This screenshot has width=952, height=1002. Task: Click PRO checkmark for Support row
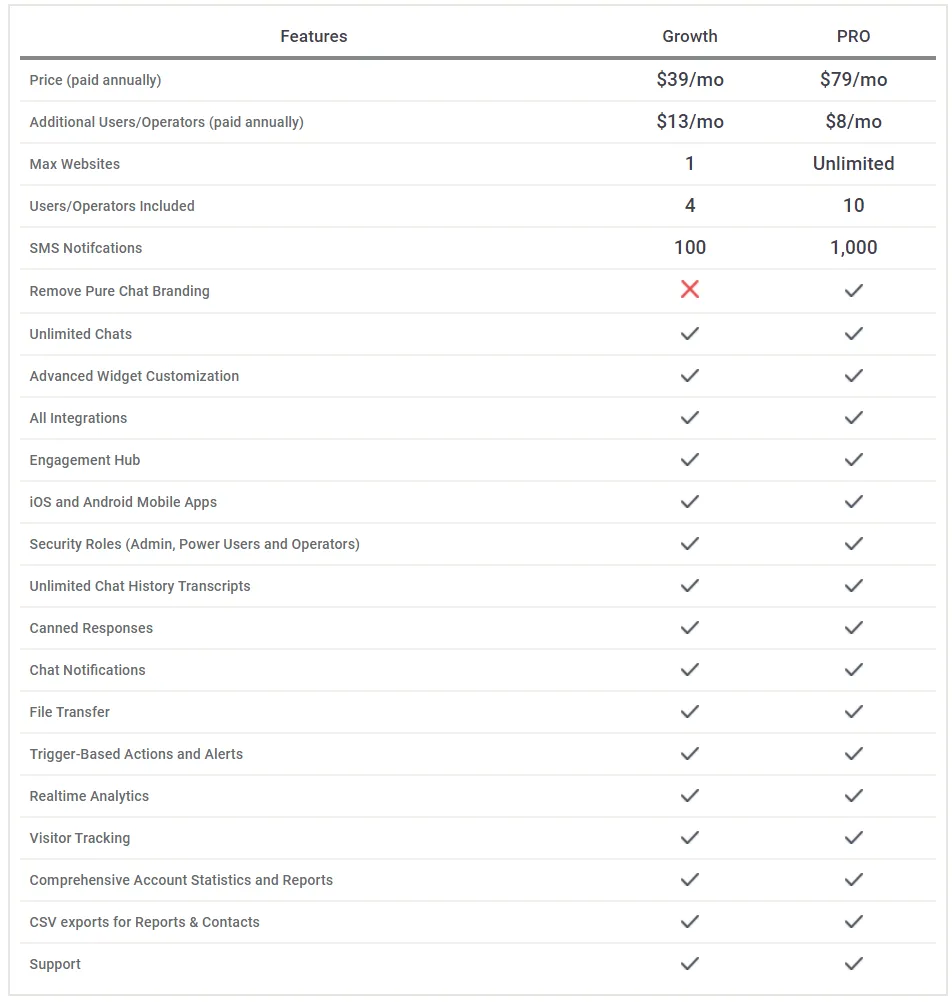click(854, 964)
